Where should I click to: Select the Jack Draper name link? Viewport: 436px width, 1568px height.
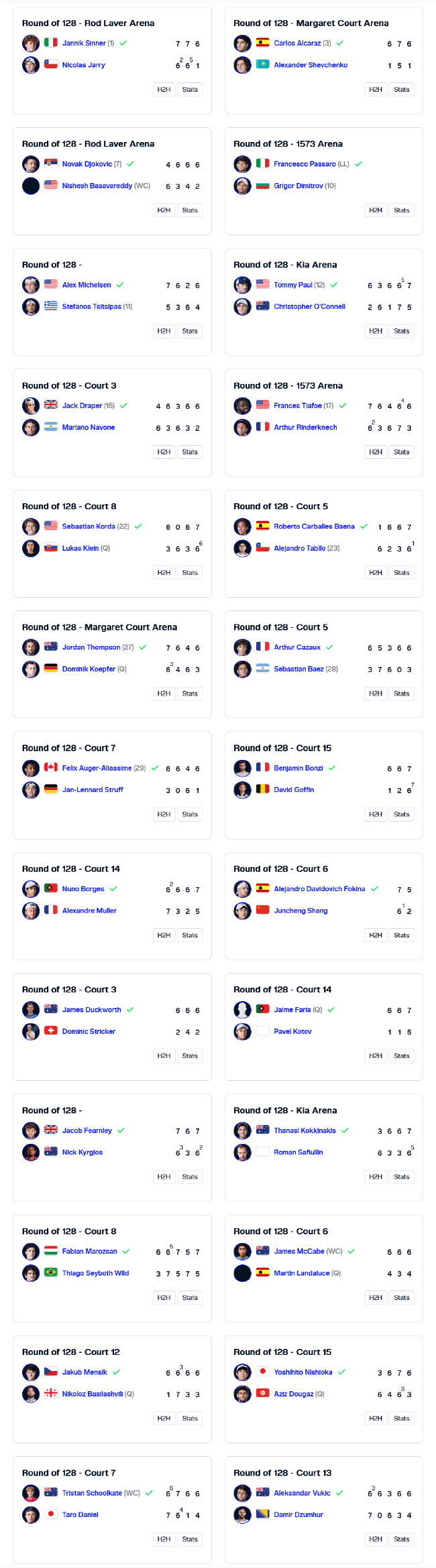[82, 405]
